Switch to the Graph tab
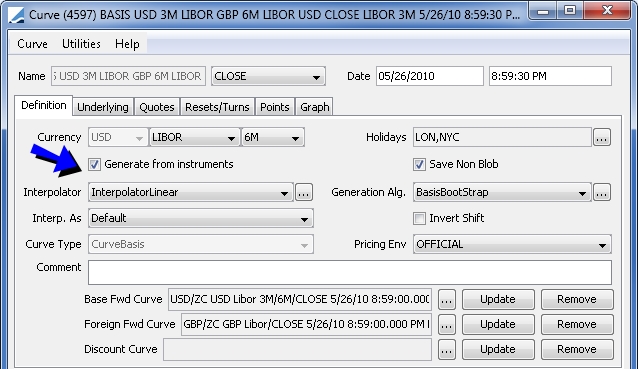This screenshot has height=369, width=638. [315, 107]
